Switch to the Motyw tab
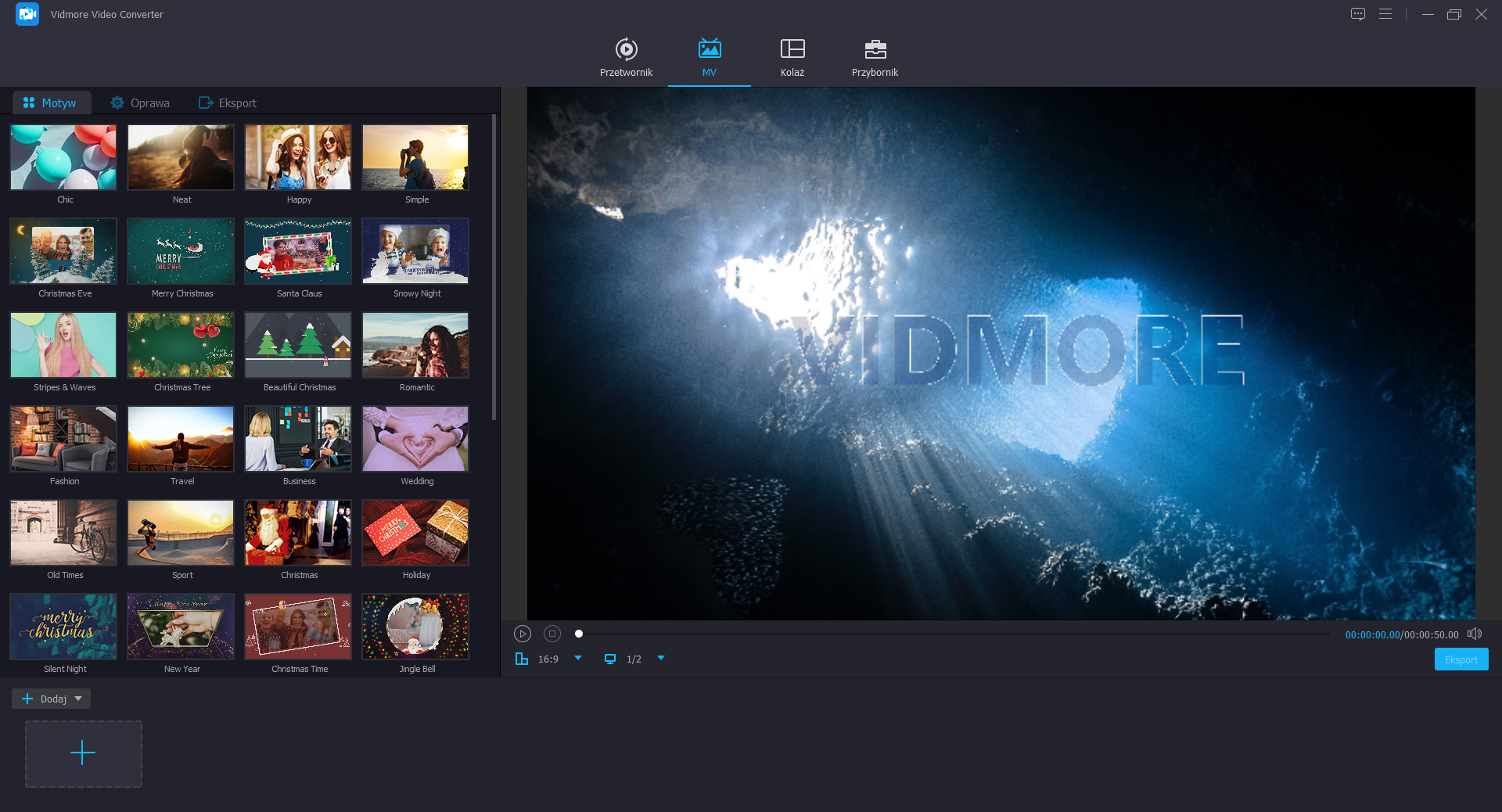 [x=51, y=102]
